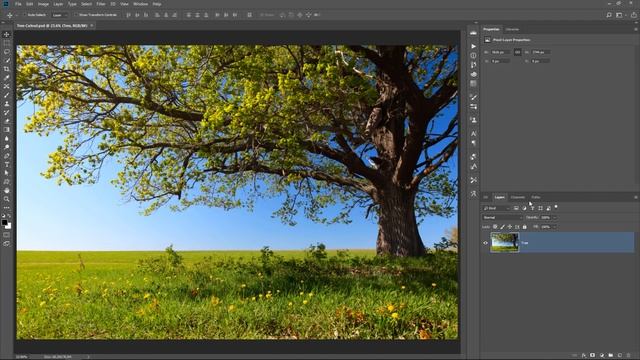Select the Hand tool
This screenshot has width=640, height=360.
7,190
